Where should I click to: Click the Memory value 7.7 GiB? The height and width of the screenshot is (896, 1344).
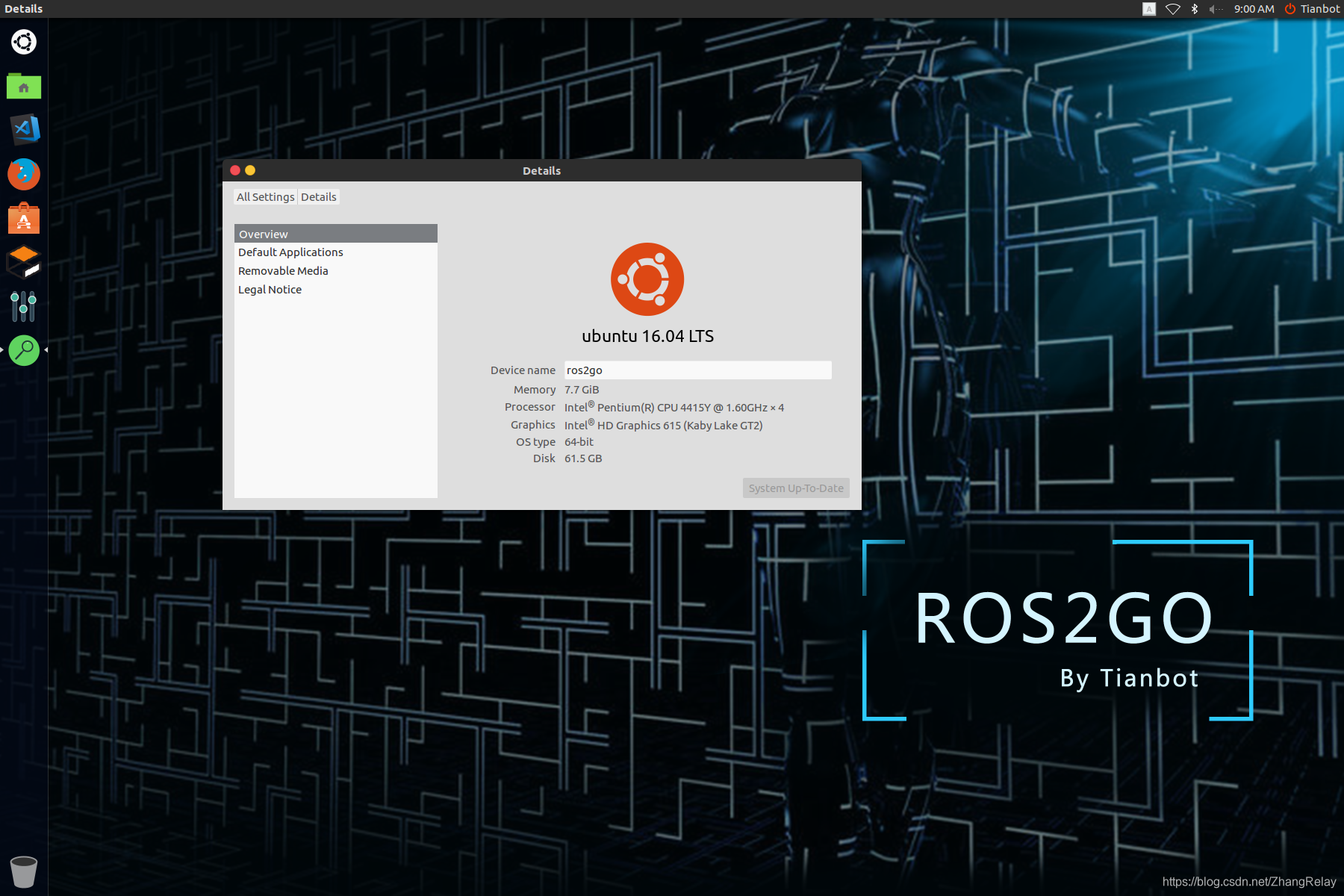coord(582,390)
